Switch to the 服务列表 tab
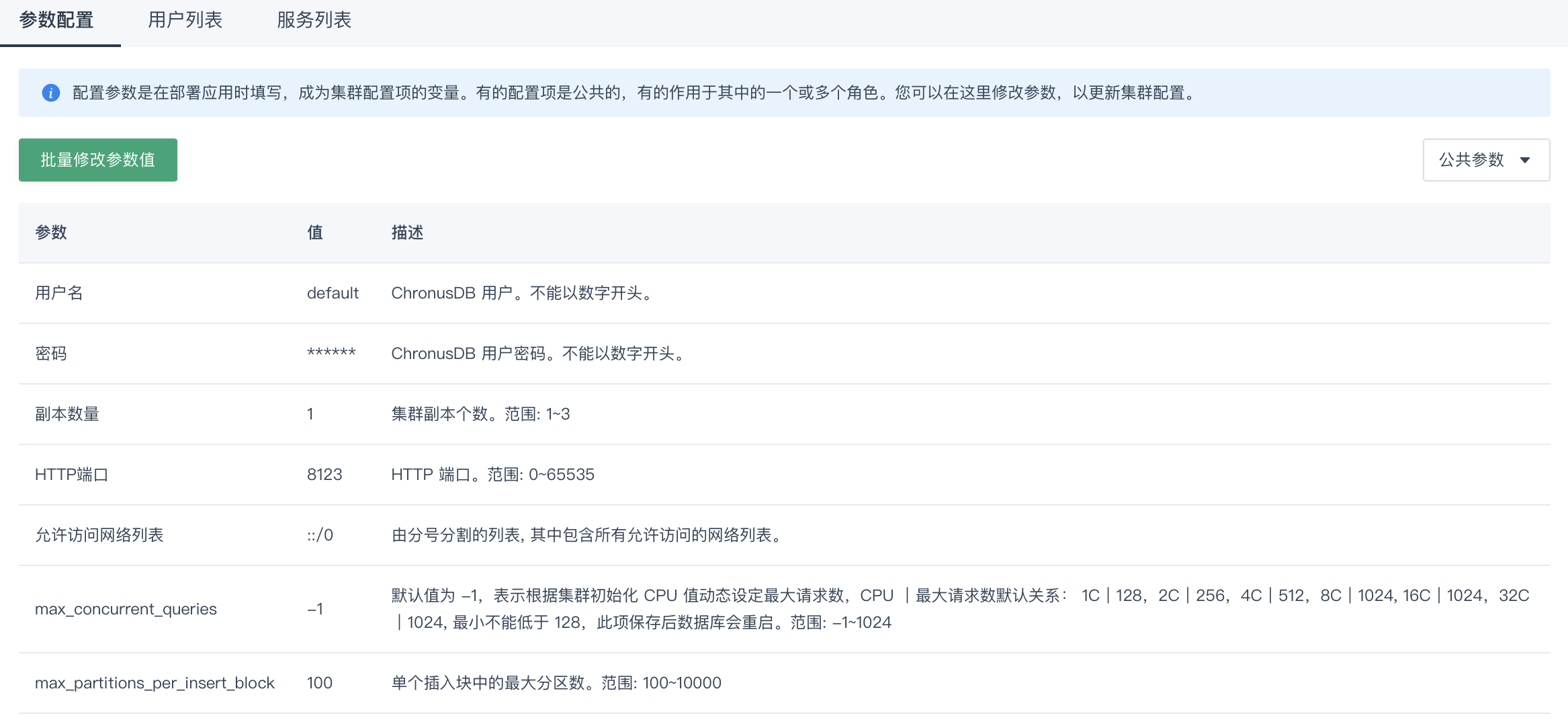This screenshot has height=722, width=1568. (x=314, y=20)
